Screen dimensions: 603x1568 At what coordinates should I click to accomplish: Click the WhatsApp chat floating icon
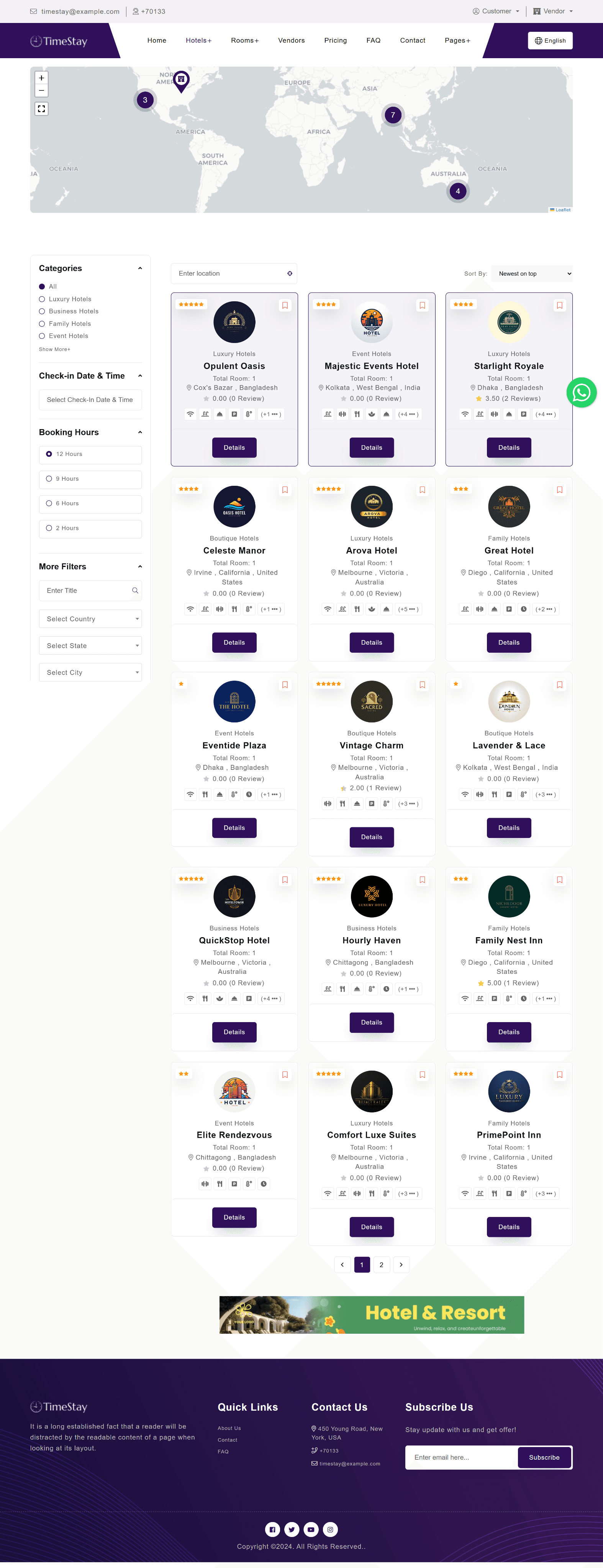coord(581,393)
